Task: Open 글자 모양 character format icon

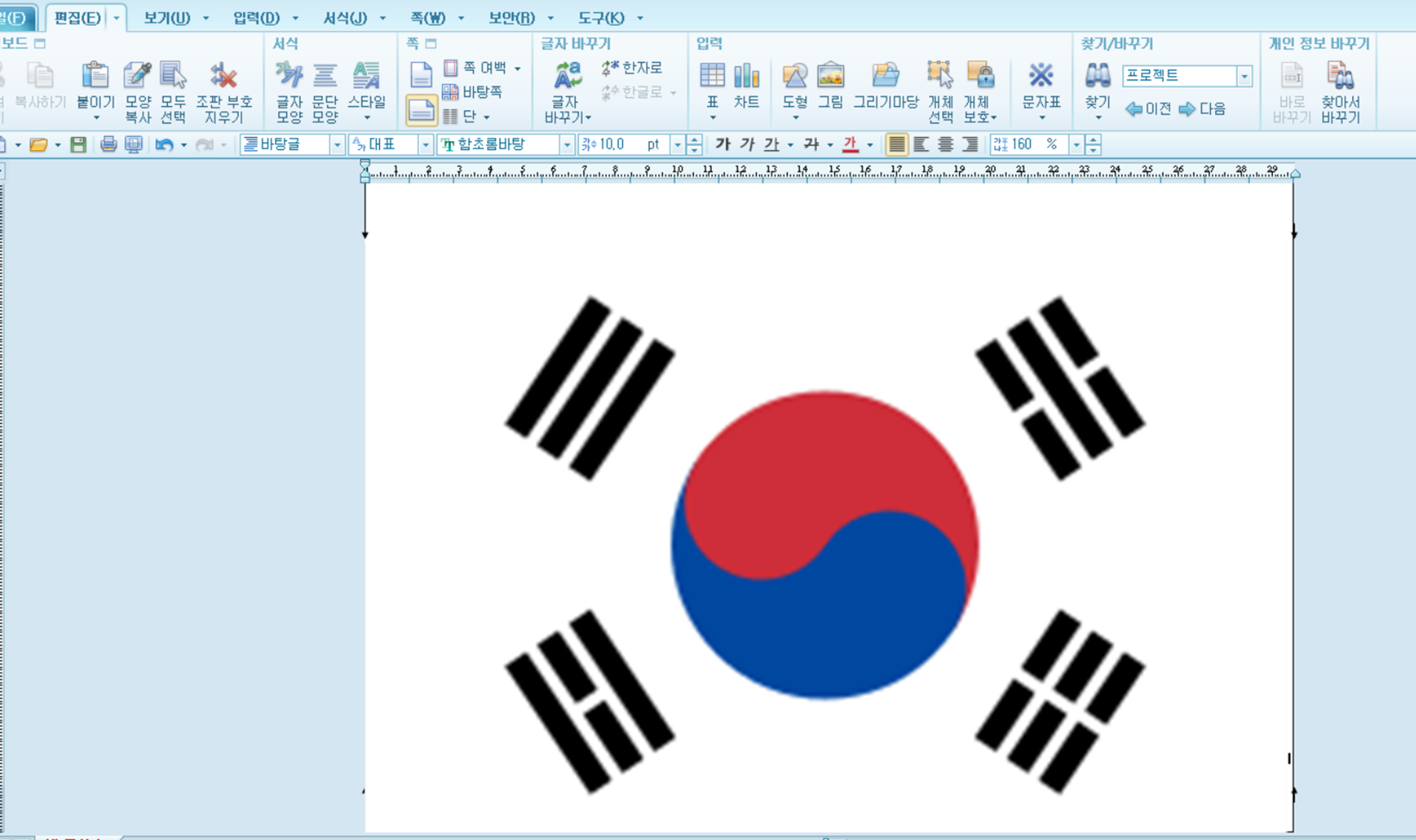Action: tap(289, 76)
